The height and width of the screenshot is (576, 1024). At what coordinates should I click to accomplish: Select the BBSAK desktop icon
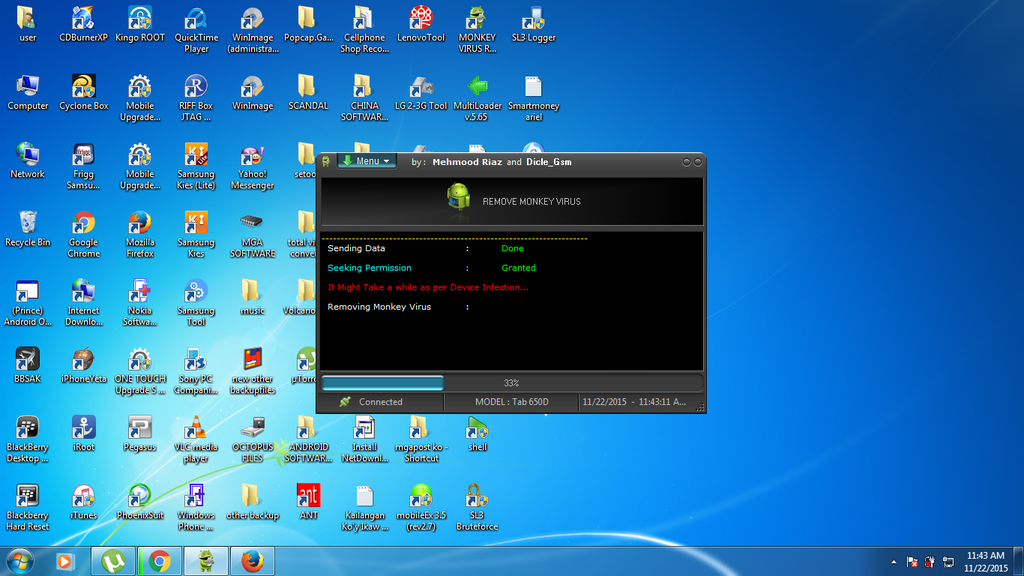[27, 366]
